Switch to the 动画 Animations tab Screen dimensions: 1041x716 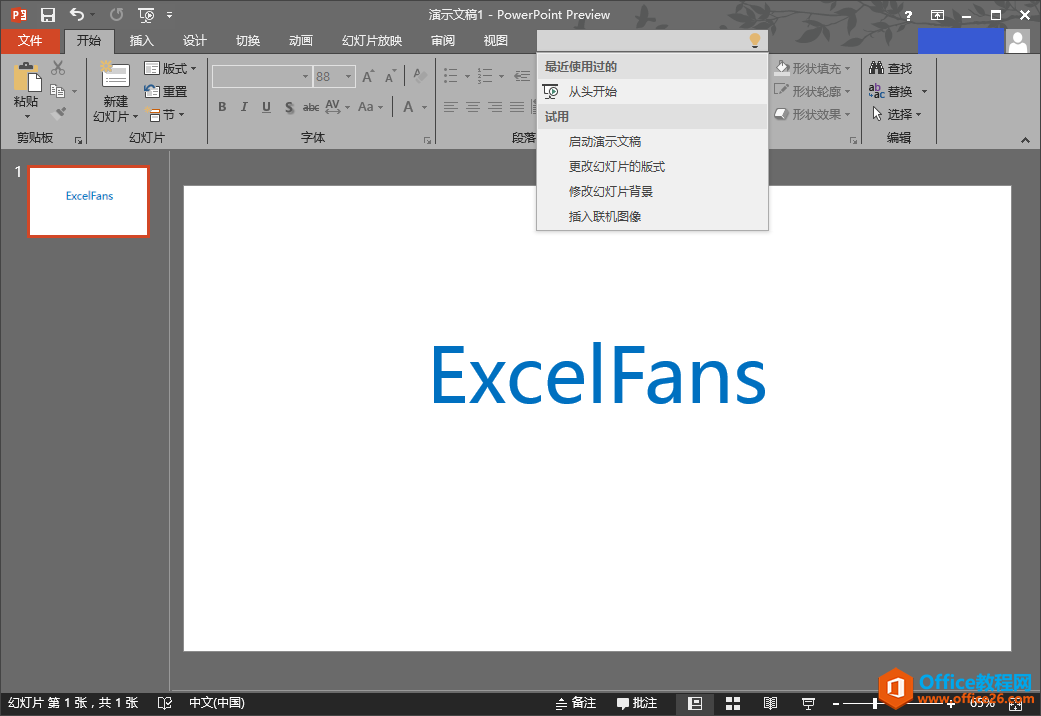click(301, 41)
